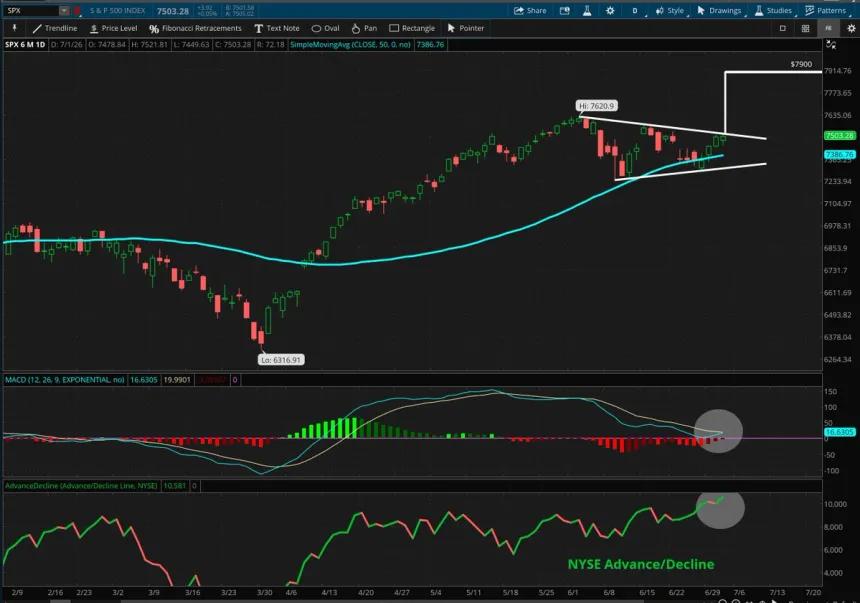Click the C: 7503.28 close value
860x603 pixels.
point(233,44)
